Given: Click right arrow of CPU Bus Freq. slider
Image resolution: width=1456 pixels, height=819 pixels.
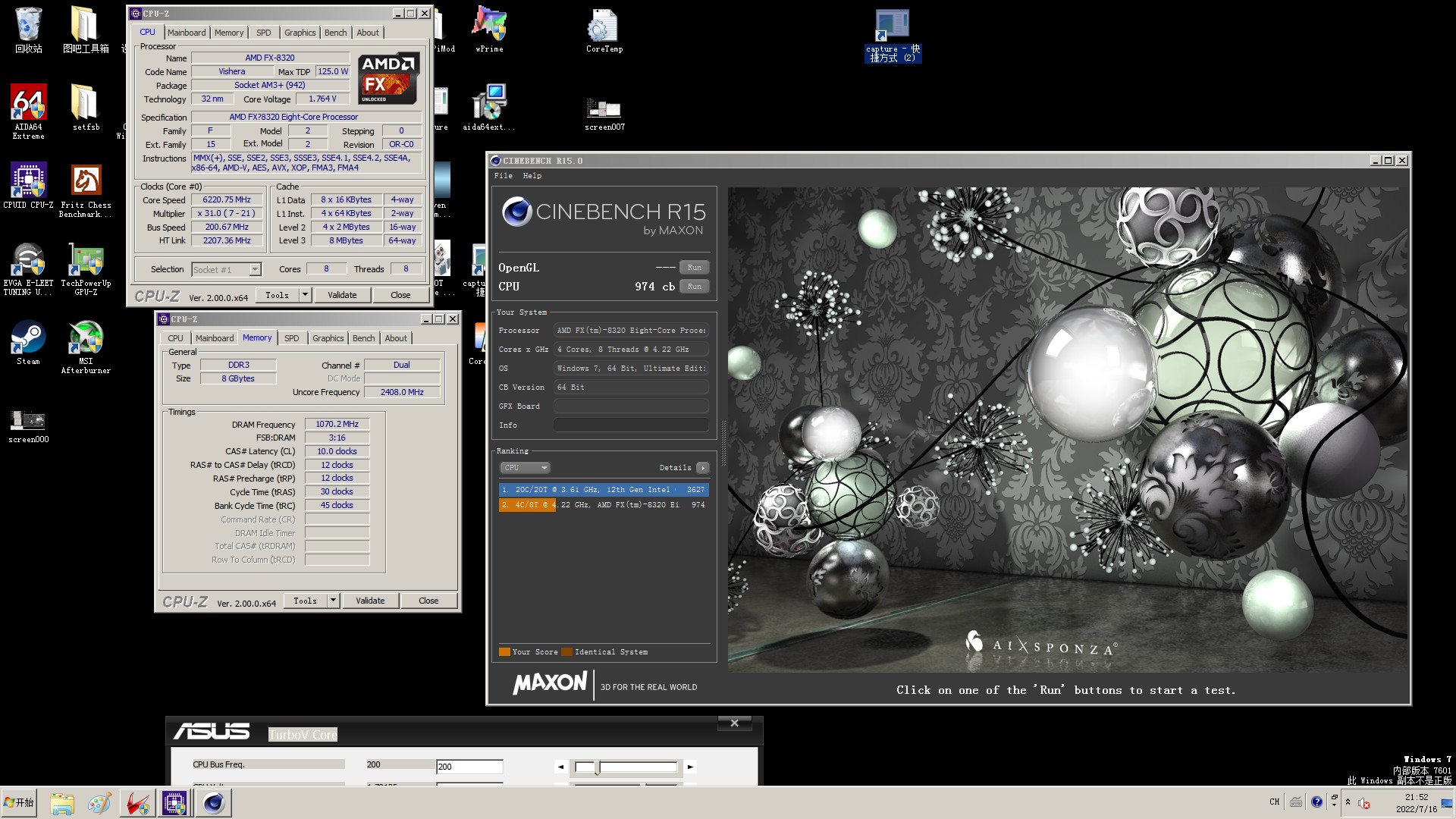Looking at the screenshot, I should (x=690, y=767).
